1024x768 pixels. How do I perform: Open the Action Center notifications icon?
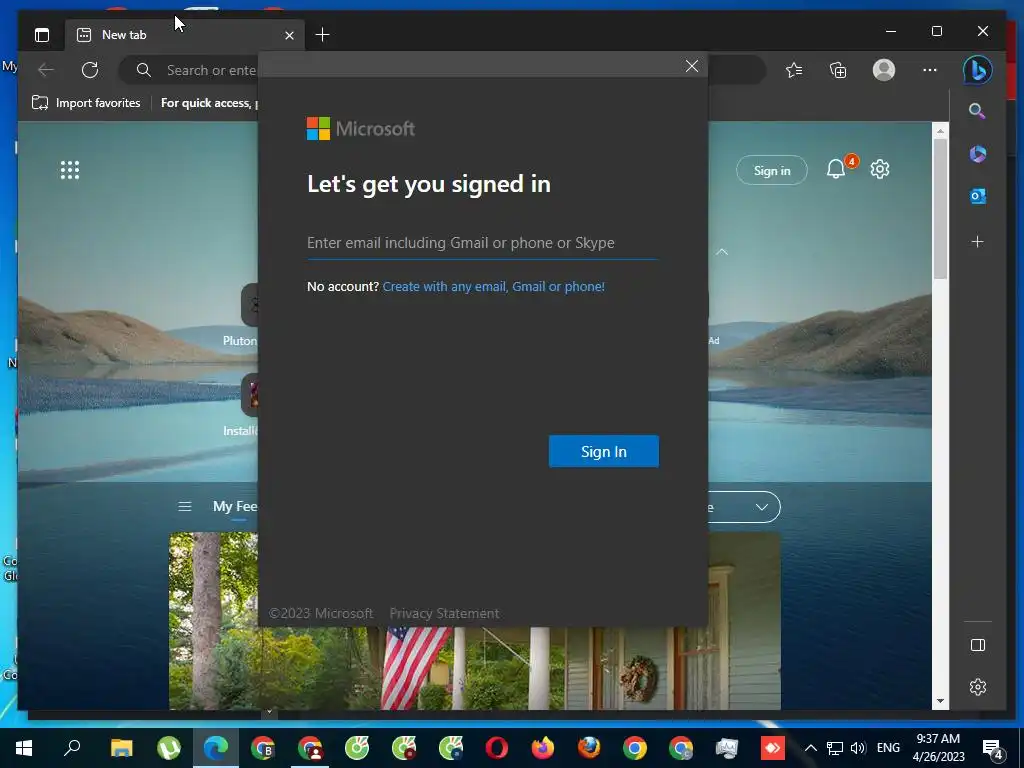(993, 749)
